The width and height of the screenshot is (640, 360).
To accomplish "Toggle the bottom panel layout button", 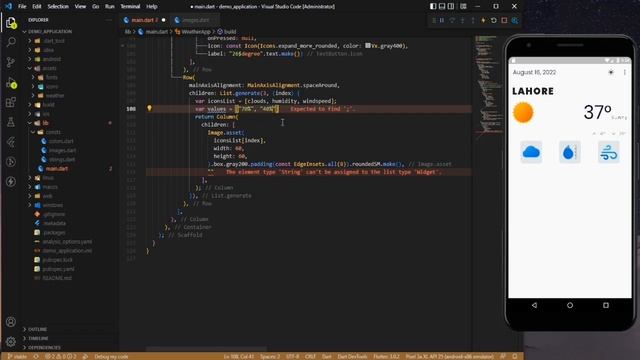I will [x=442, y=7].
